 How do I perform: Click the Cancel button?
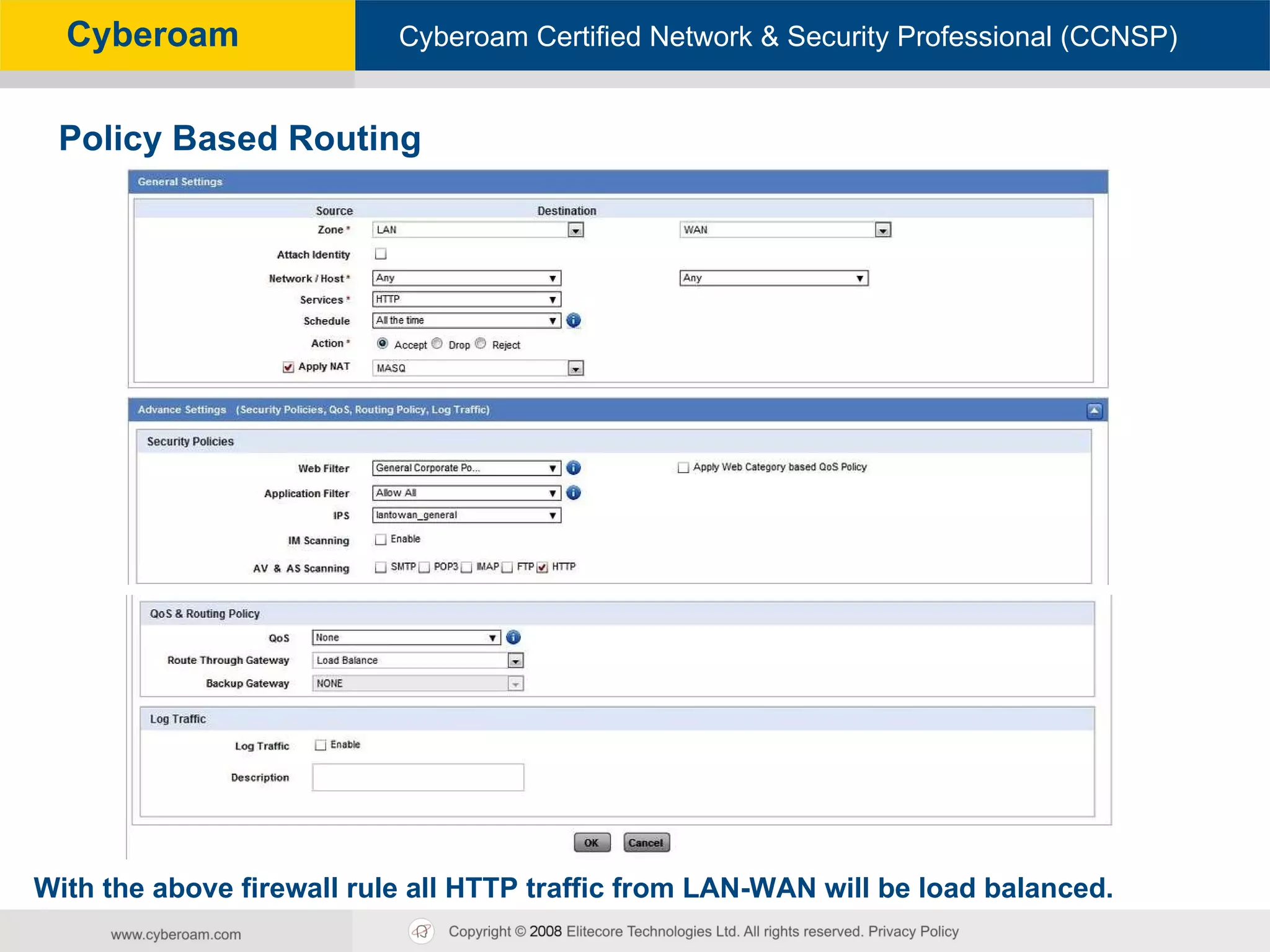[646, 842]
